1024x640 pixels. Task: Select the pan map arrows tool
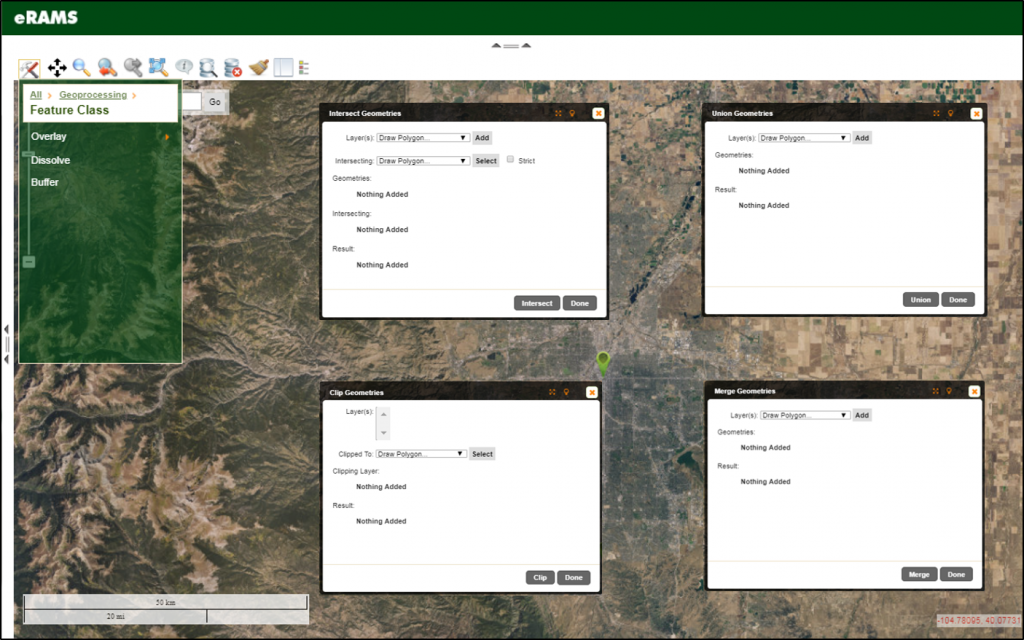click(57, 68)
